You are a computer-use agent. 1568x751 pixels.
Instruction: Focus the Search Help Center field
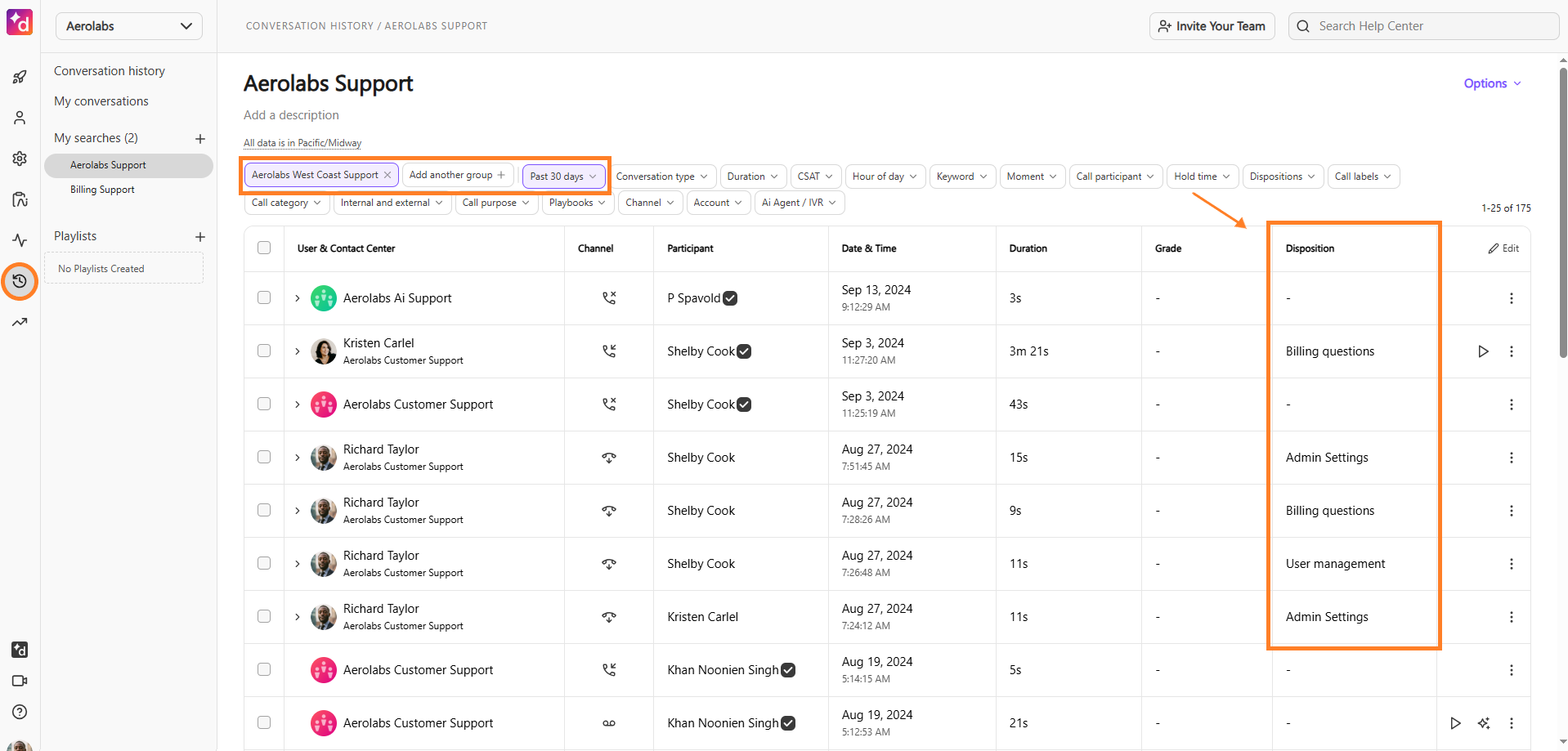(x=1424, y=26)
